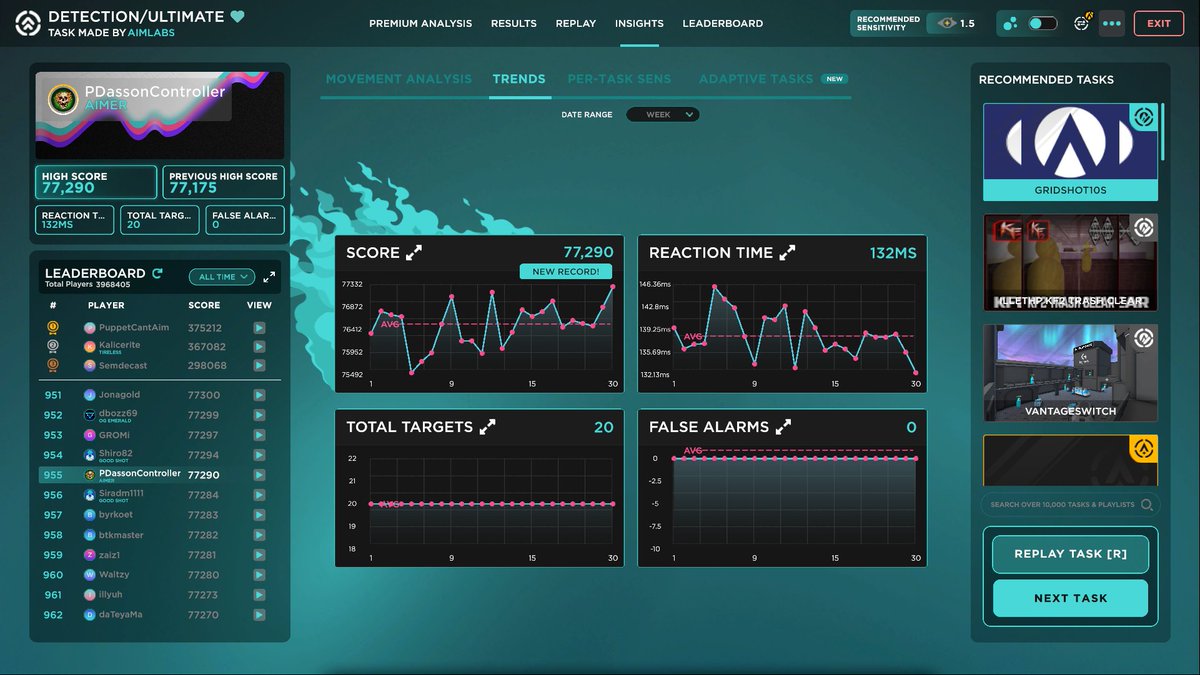The height and width of the screenshot is (675, 1200).
Task: Switch to Results tab
Action: tap(513, 23)
